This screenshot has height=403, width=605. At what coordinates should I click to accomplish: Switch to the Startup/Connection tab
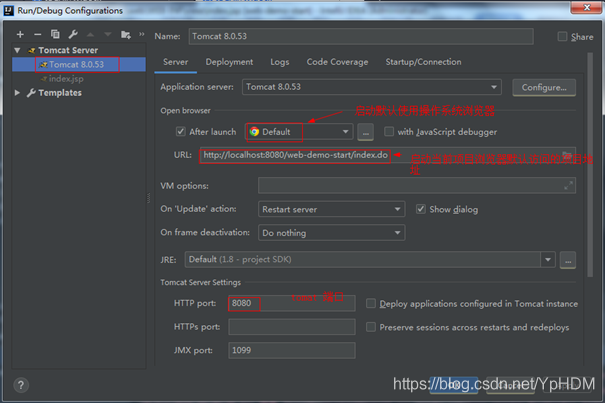[423, 62]
